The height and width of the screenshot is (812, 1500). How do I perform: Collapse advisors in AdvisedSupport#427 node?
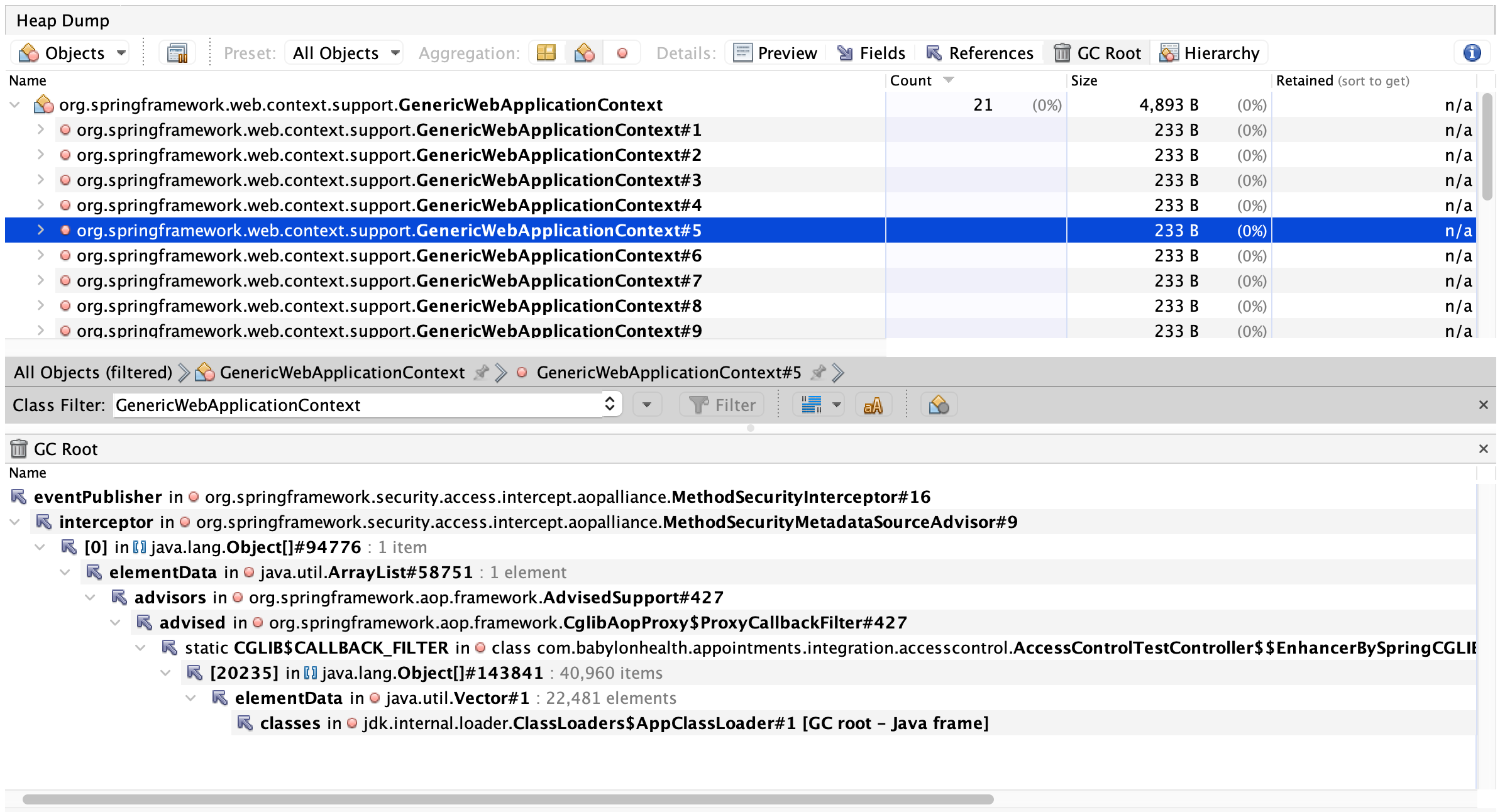pos(91,597)
